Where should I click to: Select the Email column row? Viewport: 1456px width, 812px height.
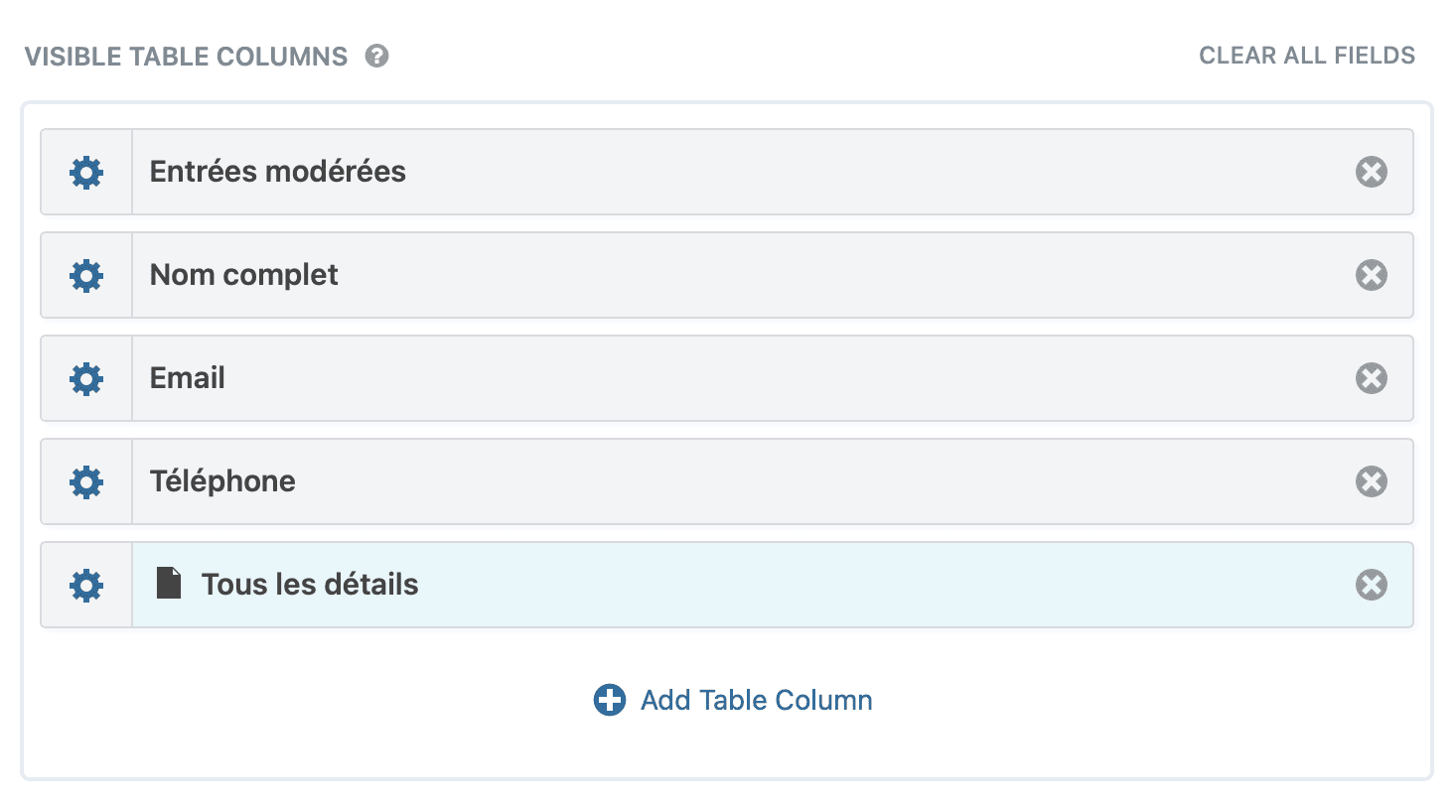(695, 378)
